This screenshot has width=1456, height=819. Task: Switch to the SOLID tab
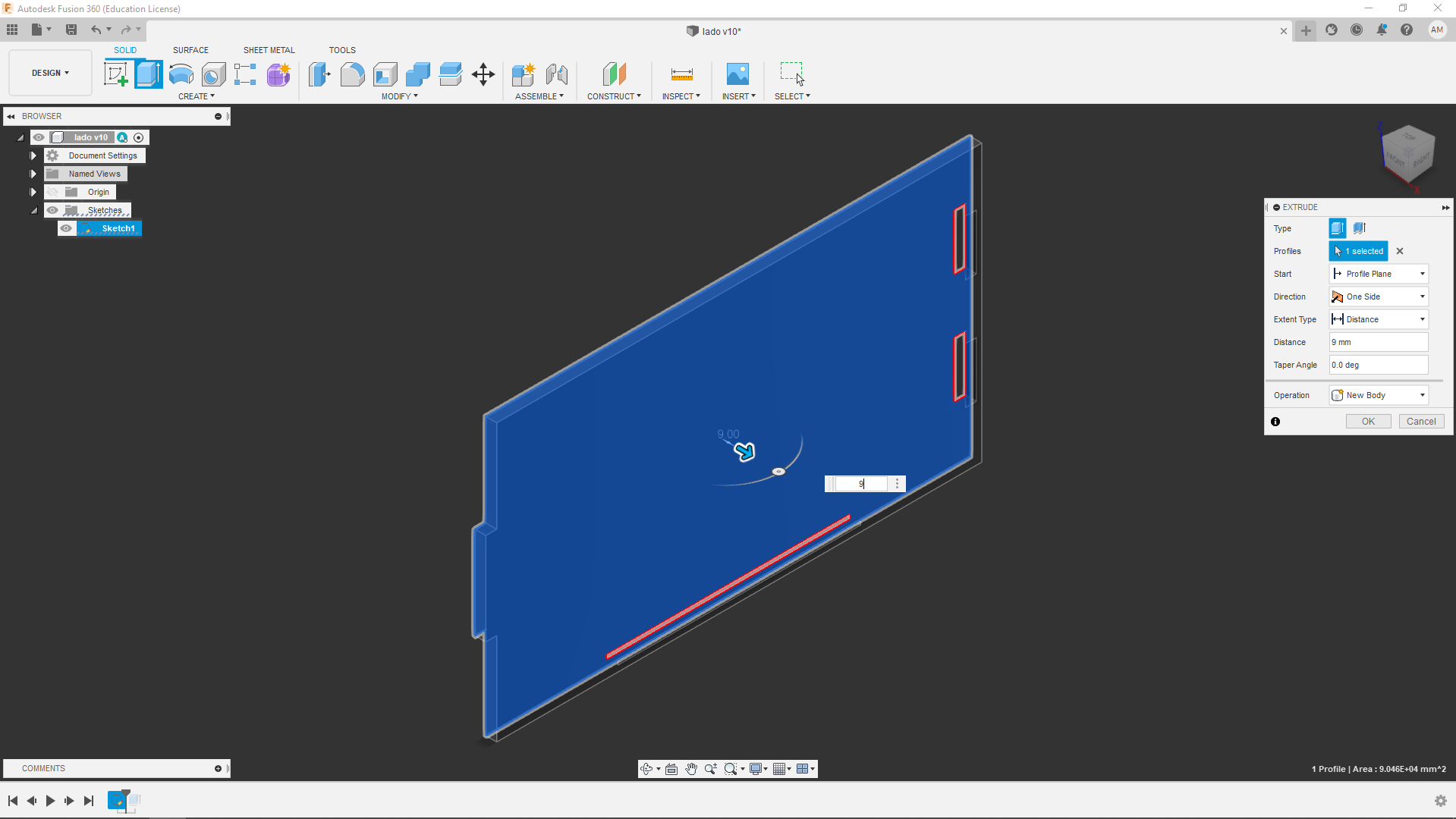pyautogui.click(x=125, y=50)
